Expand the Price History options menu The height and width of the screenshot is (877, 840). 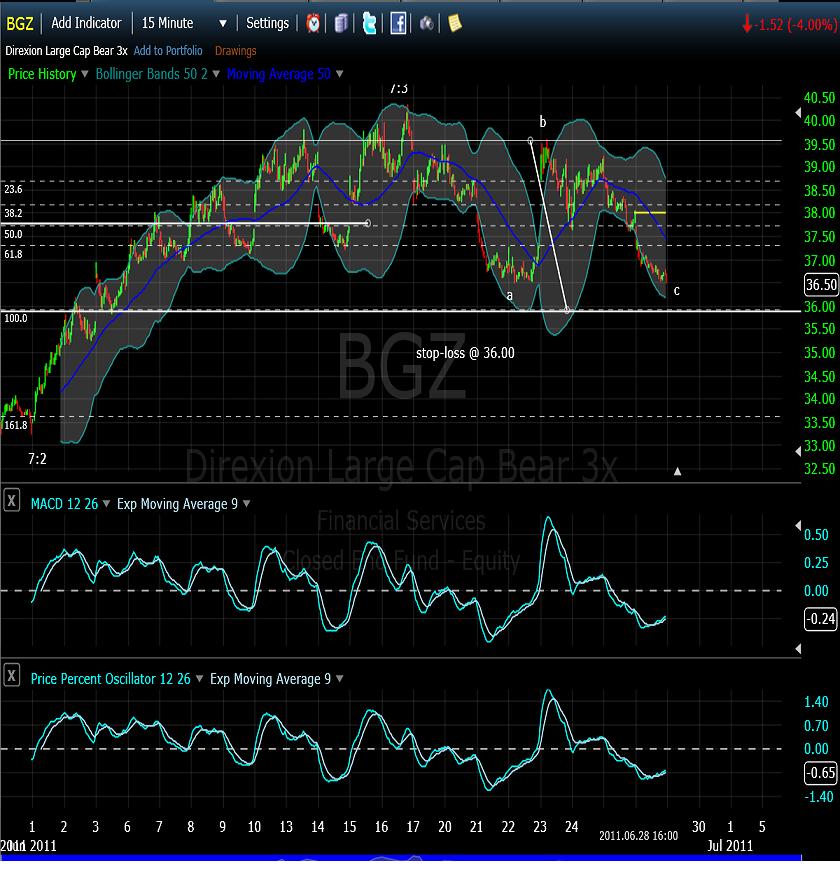(84, 73)
